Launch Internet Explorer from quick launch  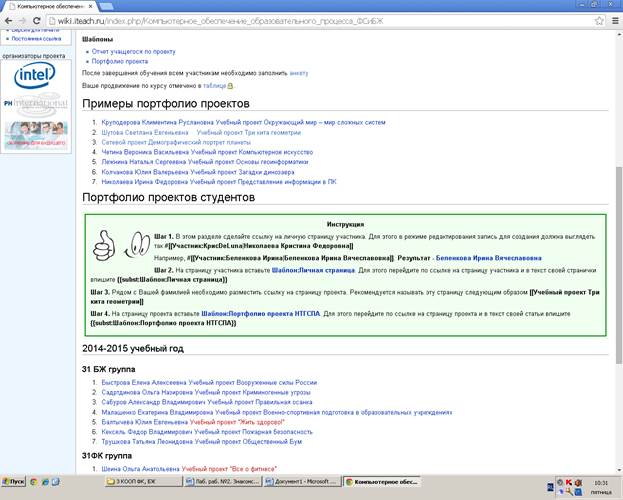45,482
